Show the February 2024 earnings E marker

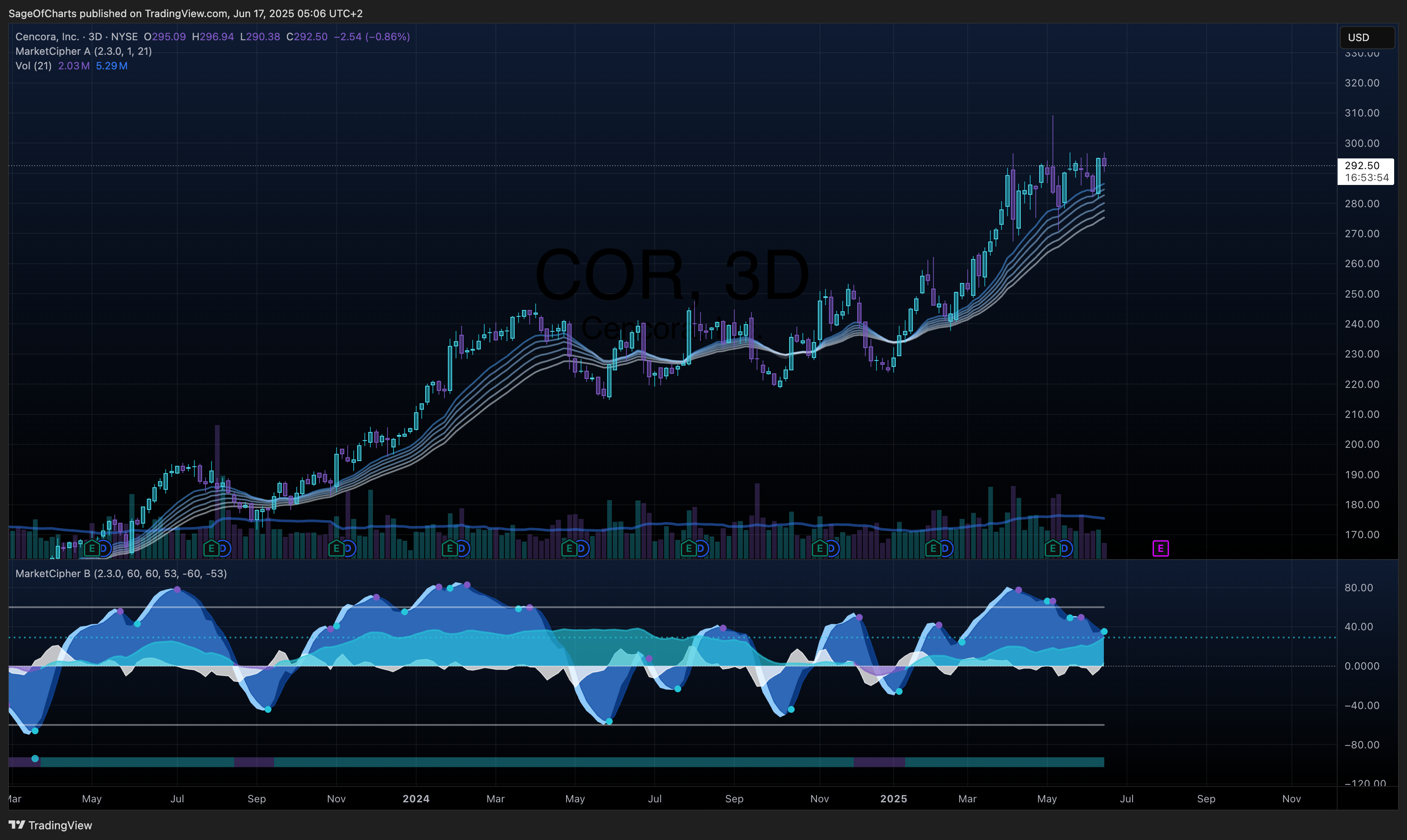450,548
